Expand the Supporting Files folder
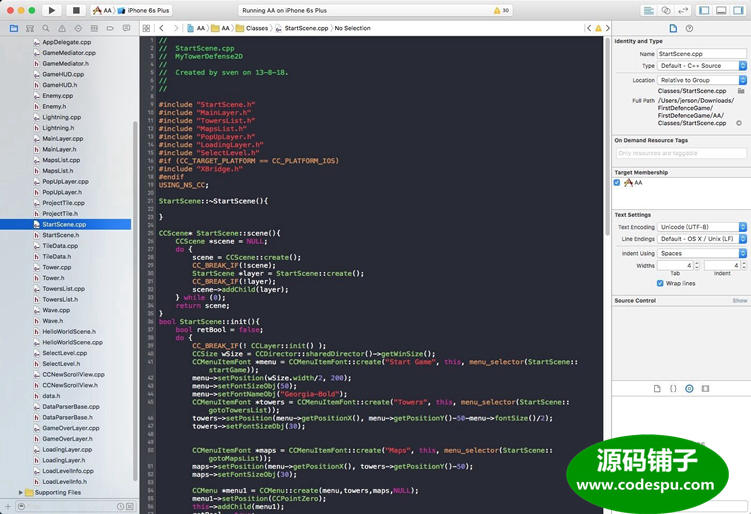The height and width of the screenshot is (514, 751). tap(21, 492)
